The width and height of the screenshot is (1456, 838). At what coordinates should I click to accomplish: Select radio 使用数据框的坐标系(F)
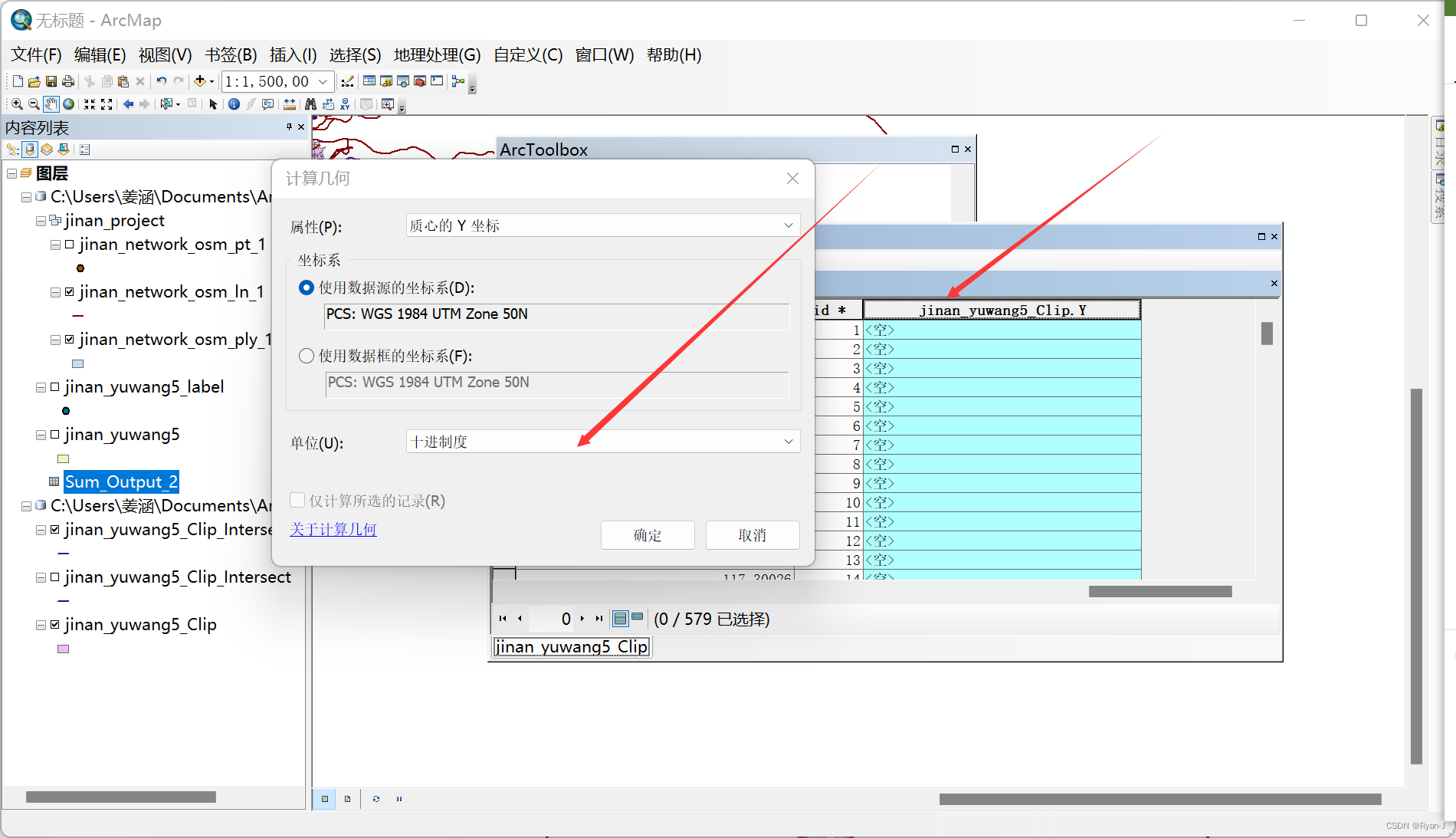point(307,356)
